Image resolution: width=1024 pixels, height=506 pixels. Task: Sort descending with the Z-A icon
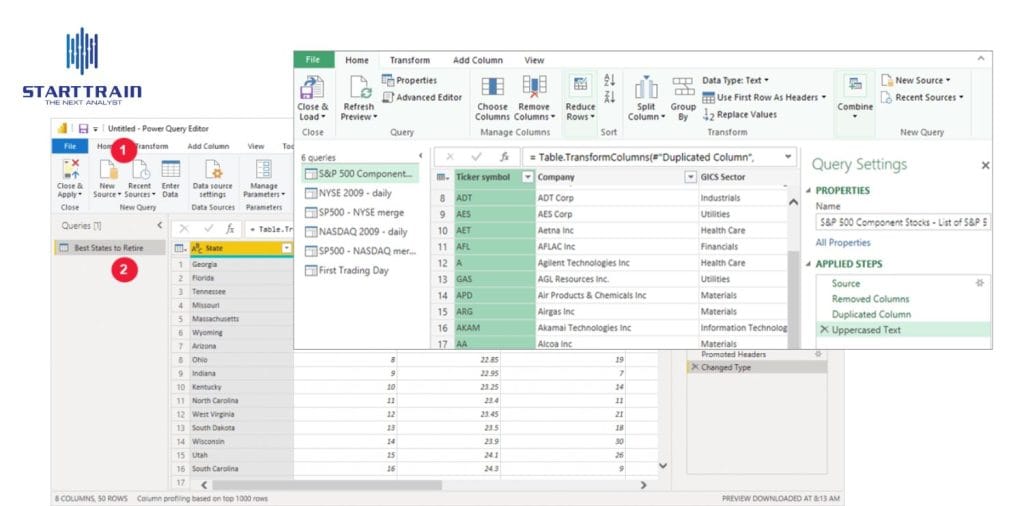coord(609,97)
